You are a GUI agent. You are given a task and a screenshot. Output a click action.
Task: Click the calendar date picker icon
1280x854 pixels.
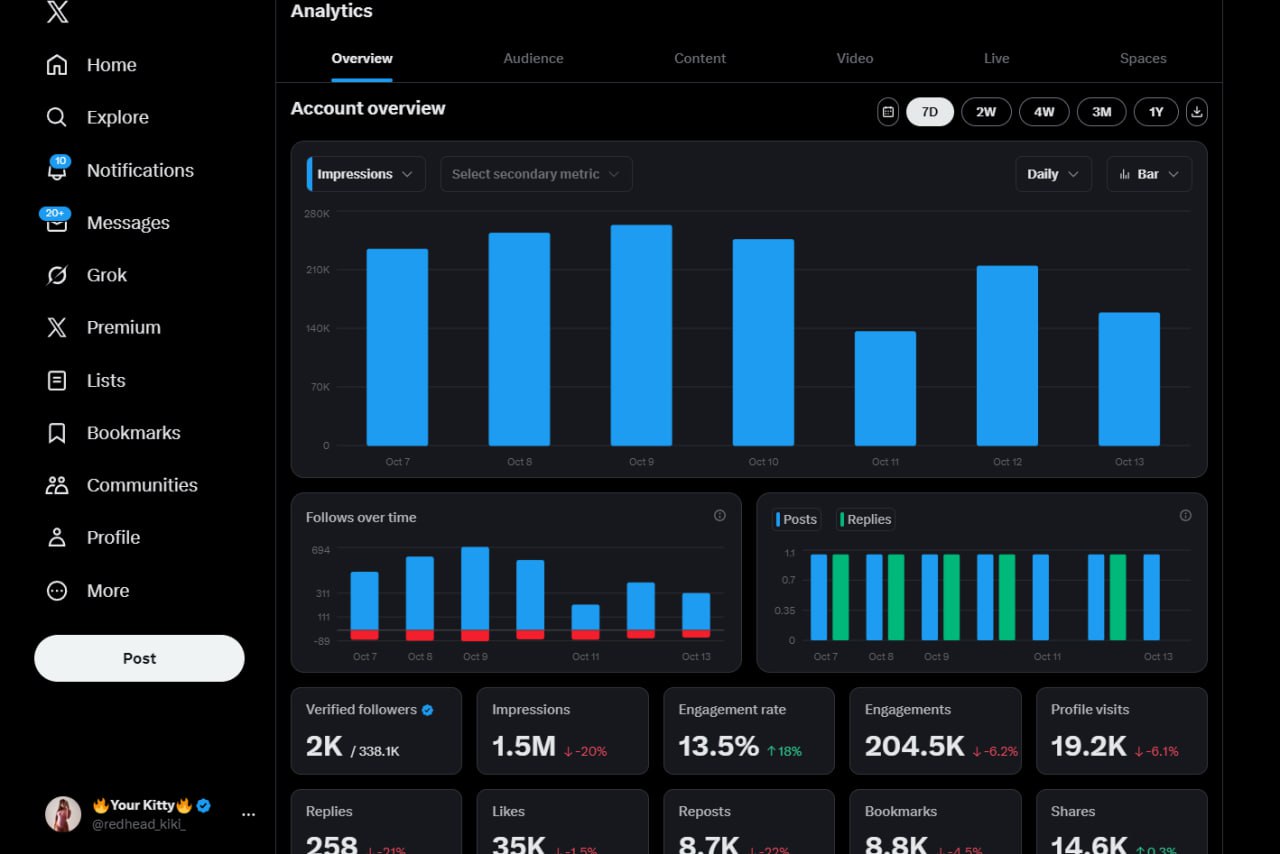point(888,112)
